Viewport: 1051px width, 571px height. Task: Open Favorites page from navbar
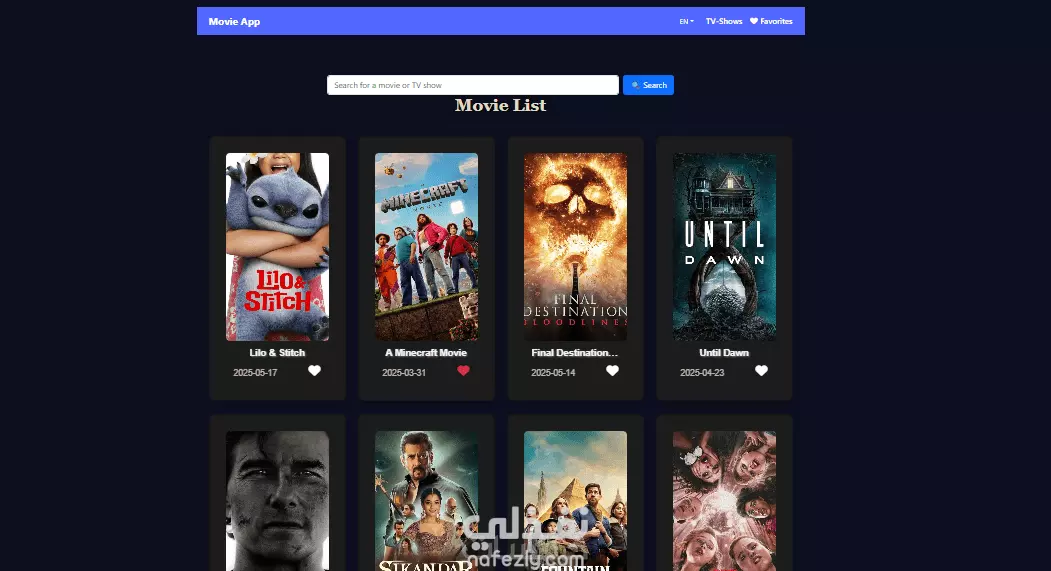tap(771, 21)
